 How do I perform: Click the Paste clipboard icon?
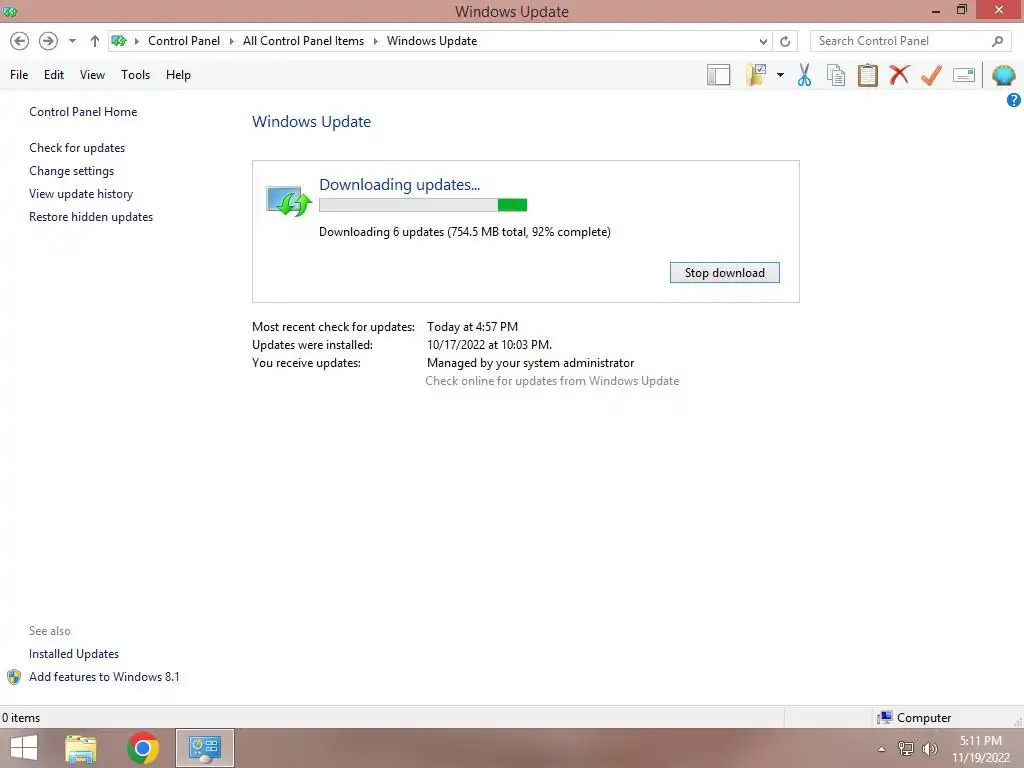[x=867, y=75]
